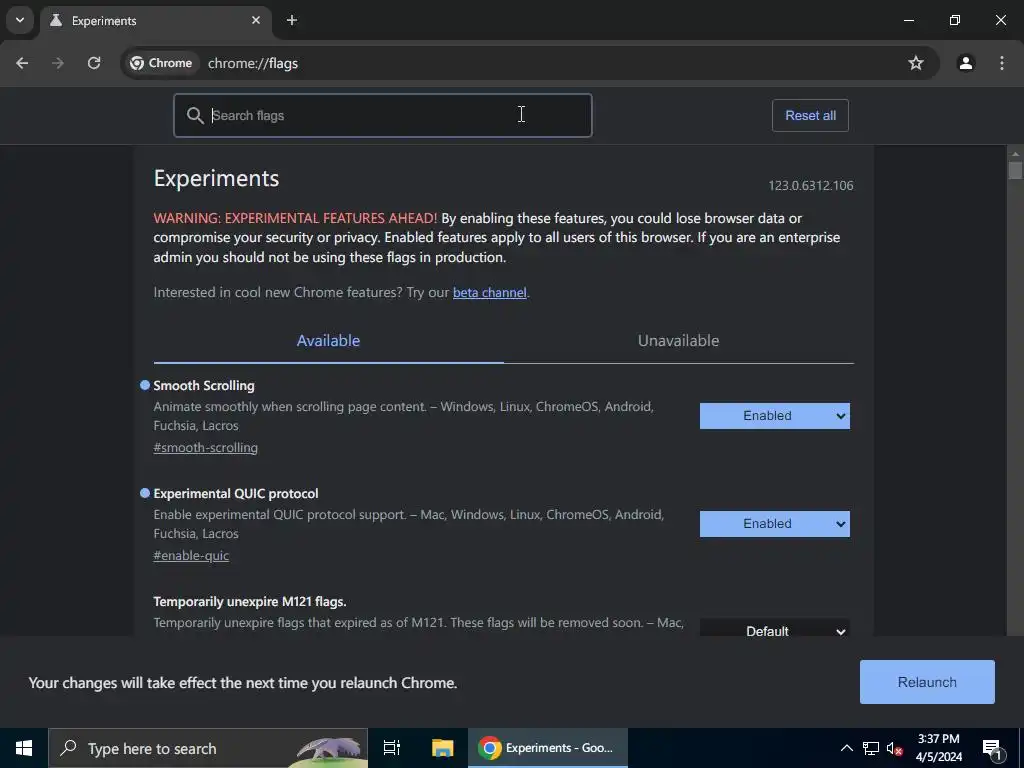Click the magnifier icon in Search flags
The height and width of the screenshot is (768, 1024).
[195, 116]
